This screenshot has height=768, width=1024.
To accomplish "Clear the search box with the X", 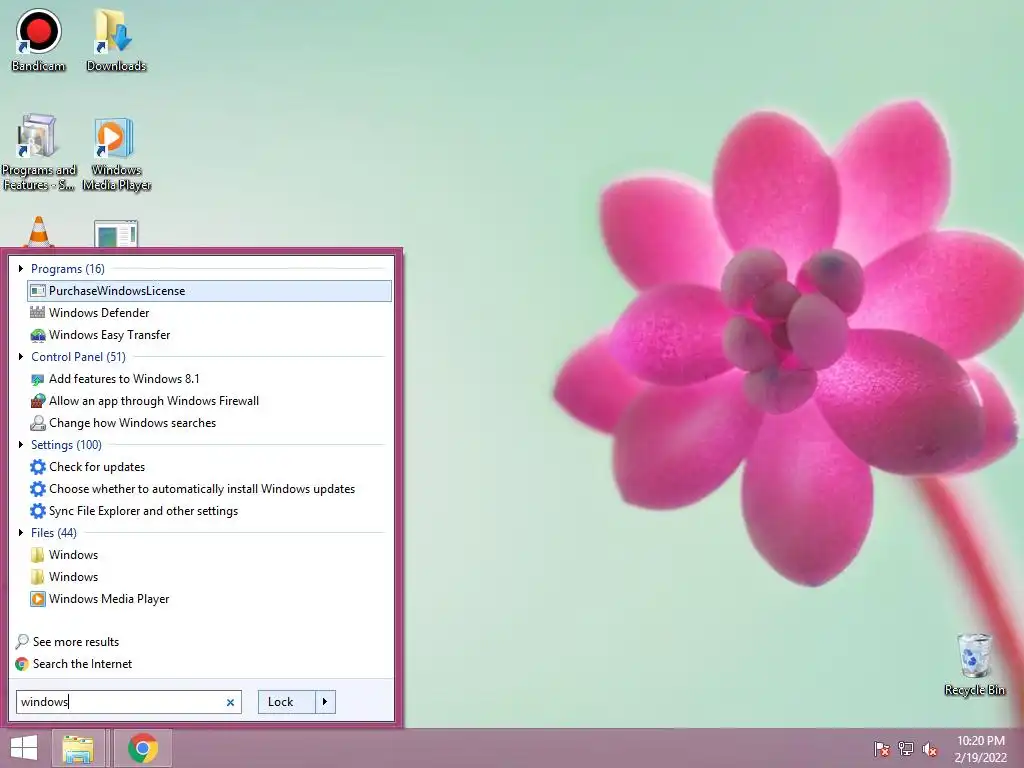I will click(231, 703).
